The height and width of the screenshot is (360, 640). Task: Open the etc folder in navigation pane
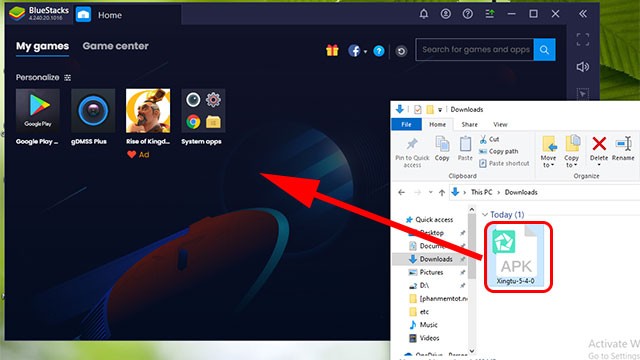click(x=419, y=312)
